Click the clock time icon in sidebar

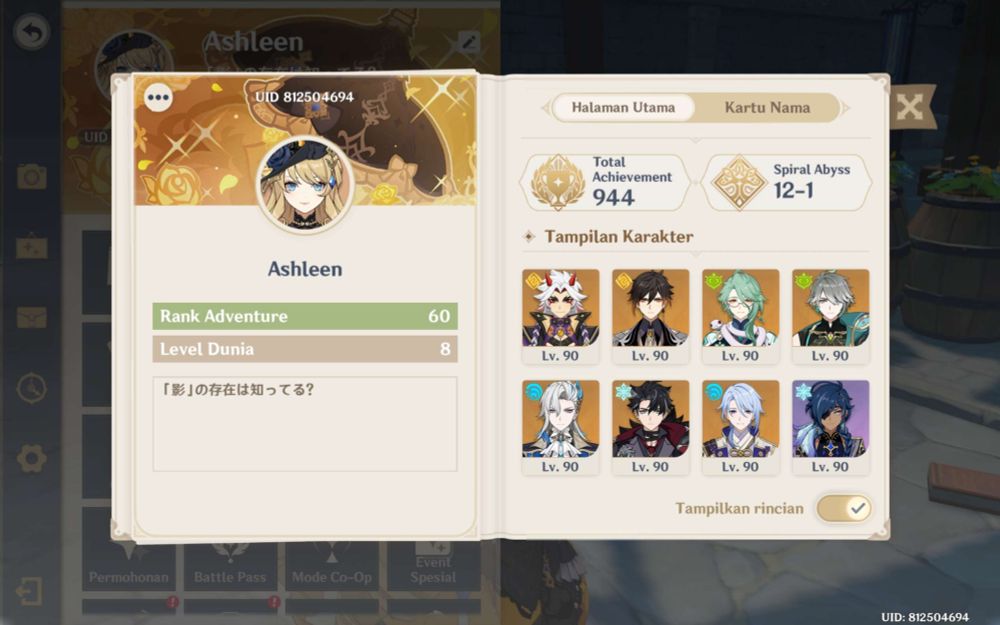tap(31, 388)
